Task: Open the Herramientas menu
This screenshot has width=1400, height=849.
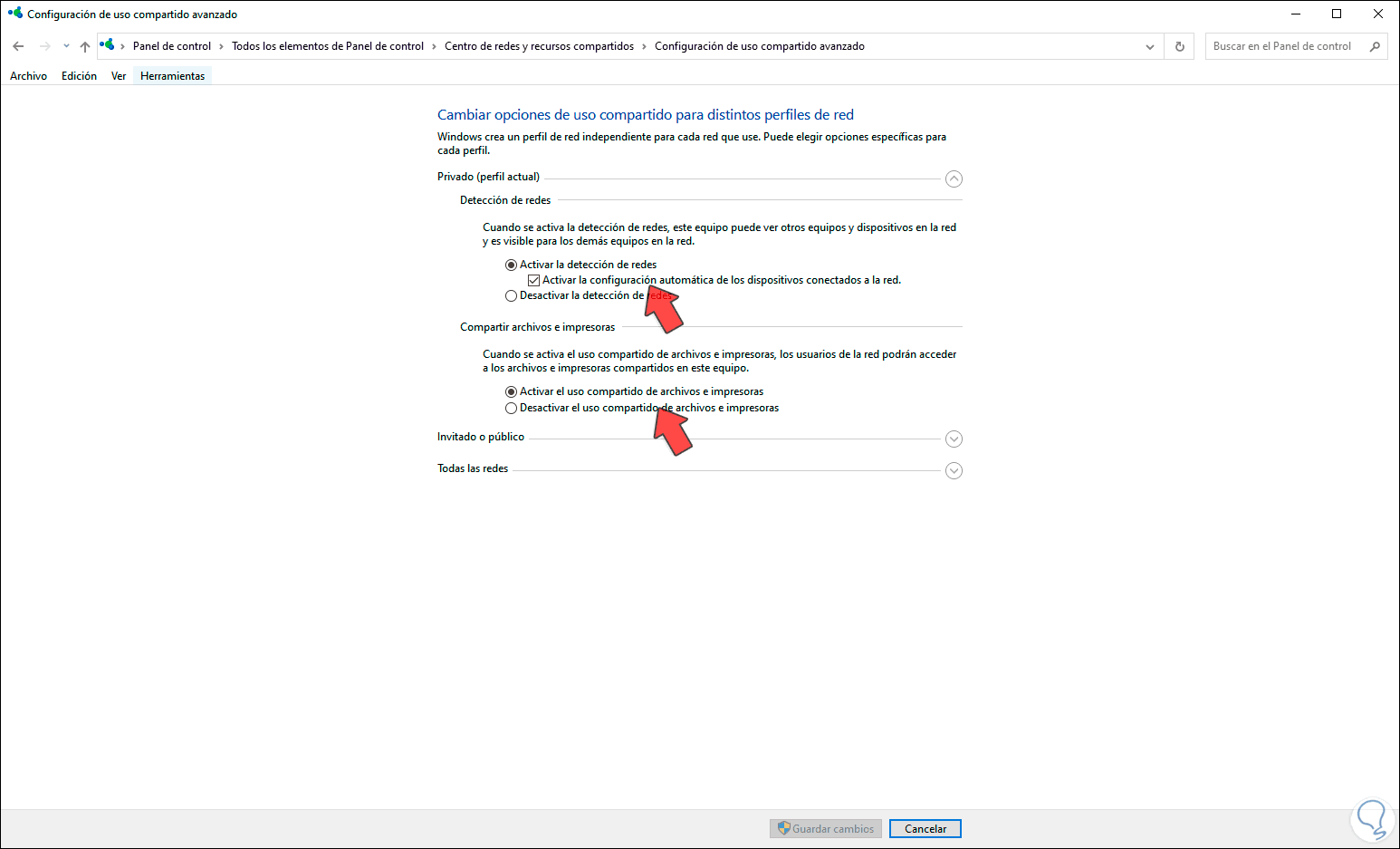Action: 172,75
